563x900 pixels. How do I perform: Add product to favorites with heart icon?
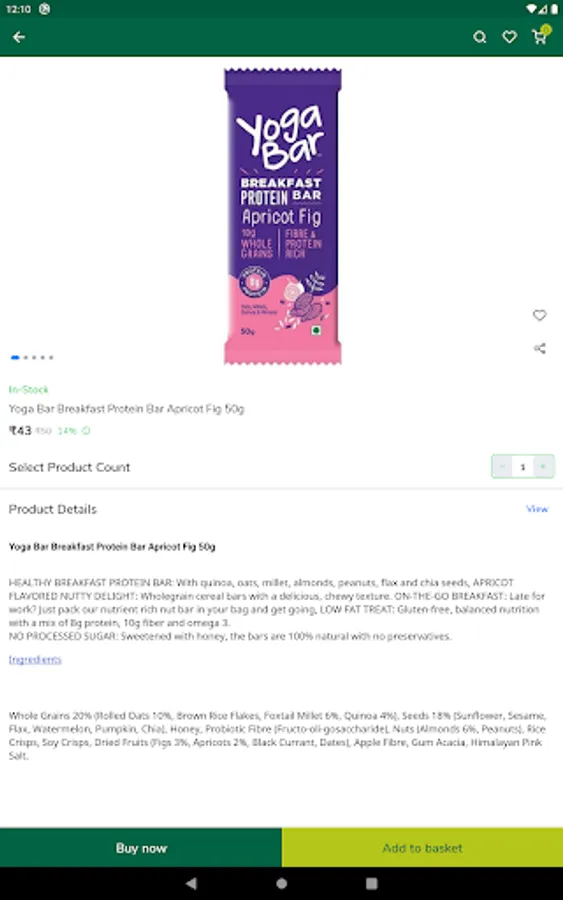coord(539,315)
